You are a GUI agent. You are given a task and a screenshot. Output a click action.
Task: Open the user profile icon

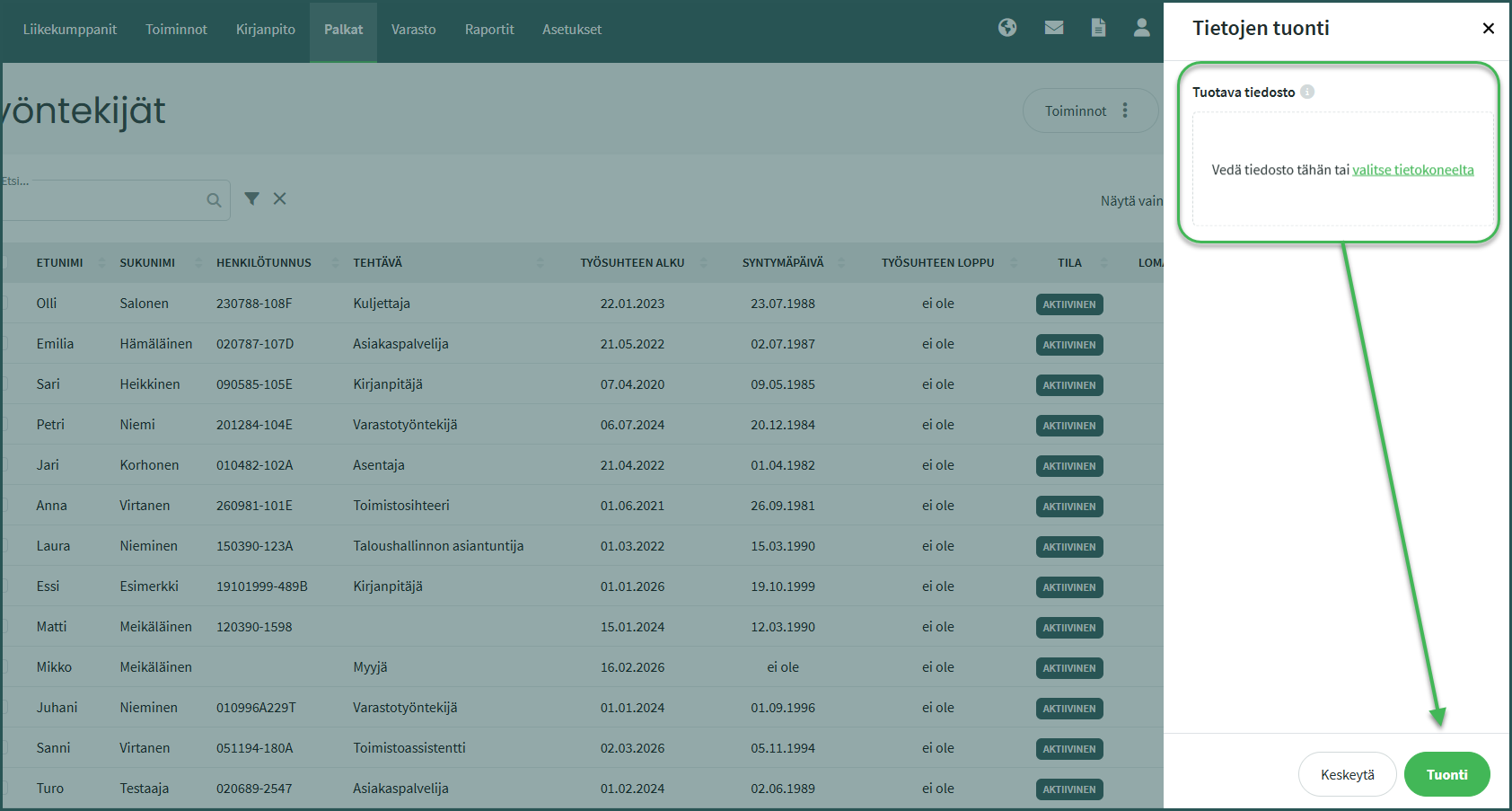click(1141, 28)
